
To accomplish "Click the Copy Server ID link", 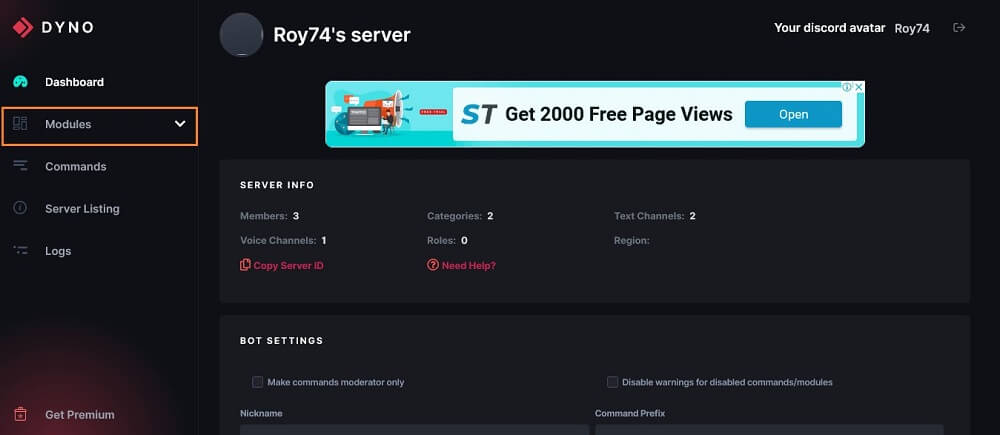I will 288,265.
